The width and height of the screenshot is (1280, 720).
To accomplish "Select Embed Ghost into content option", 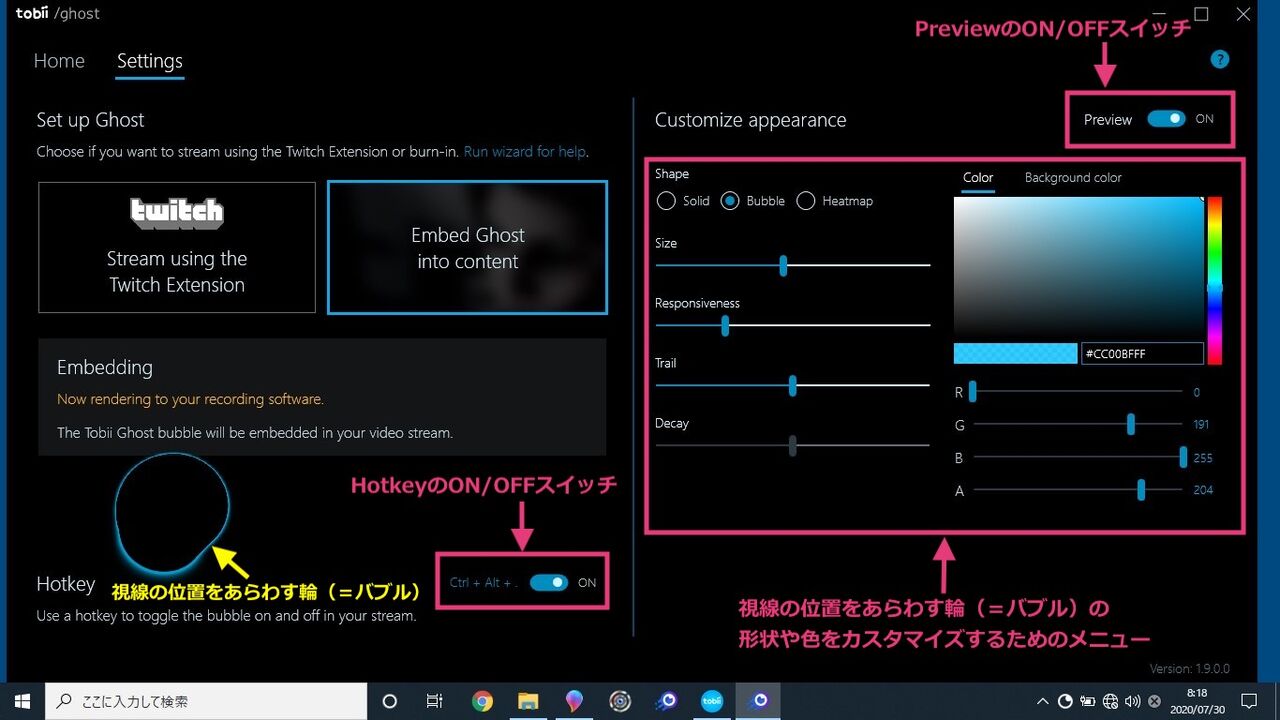I will (x=467, y=247).
